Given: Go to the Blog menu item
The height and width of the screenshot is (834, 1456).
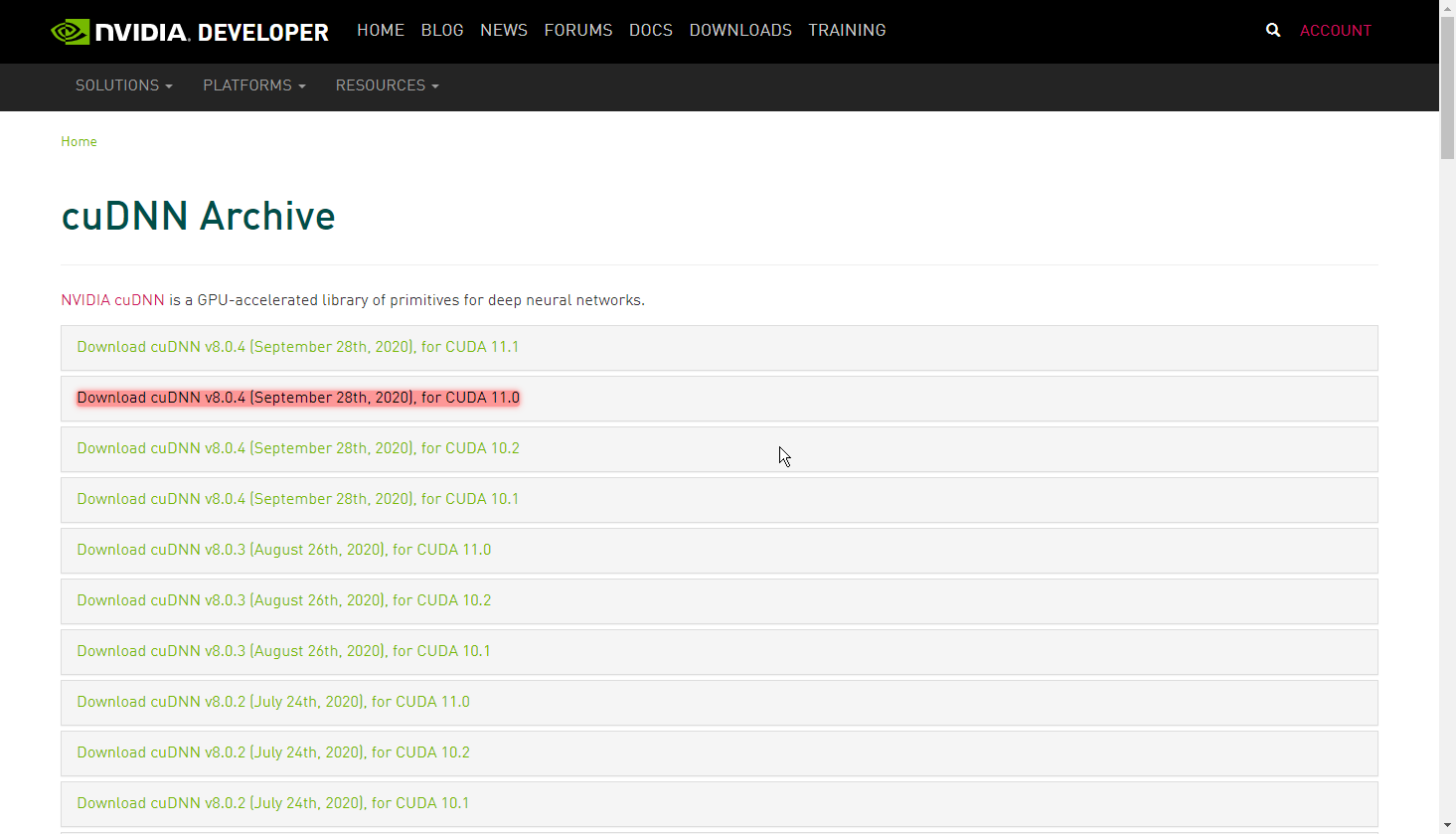Looking at the screenshot, I should [442, 31].
